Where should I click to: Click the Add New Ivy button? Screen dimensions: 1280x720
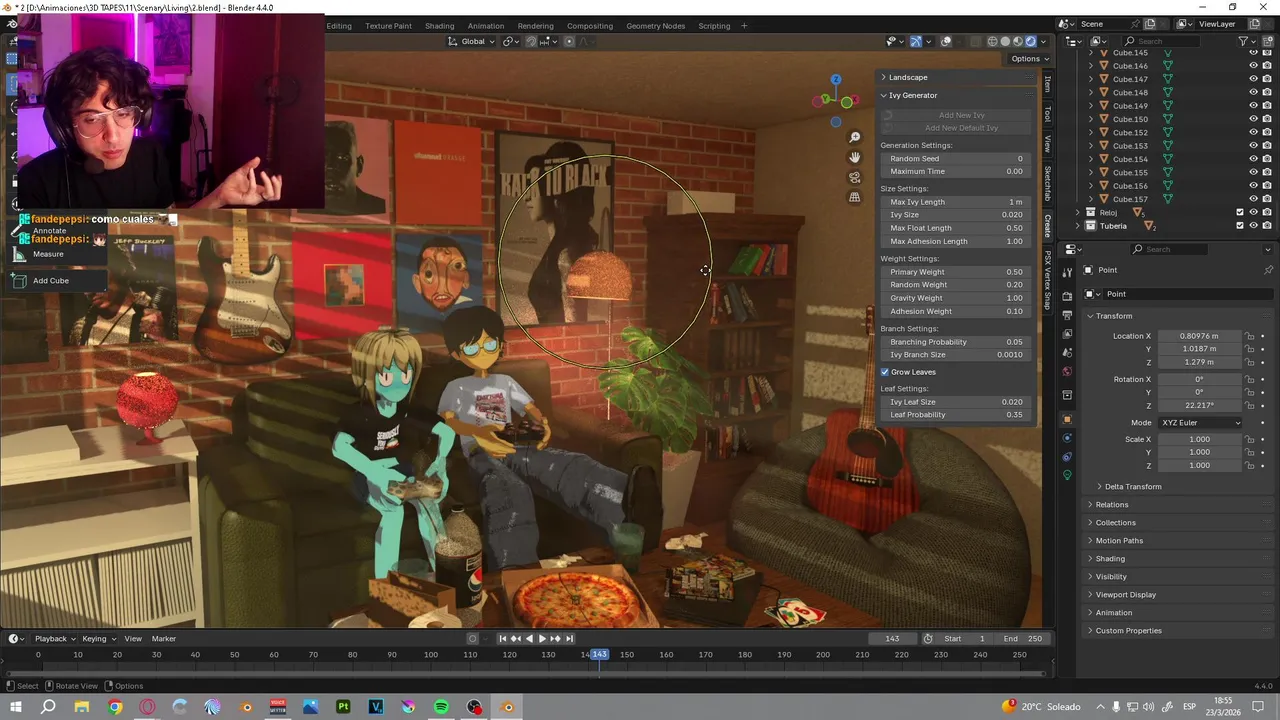coord(955,115)
